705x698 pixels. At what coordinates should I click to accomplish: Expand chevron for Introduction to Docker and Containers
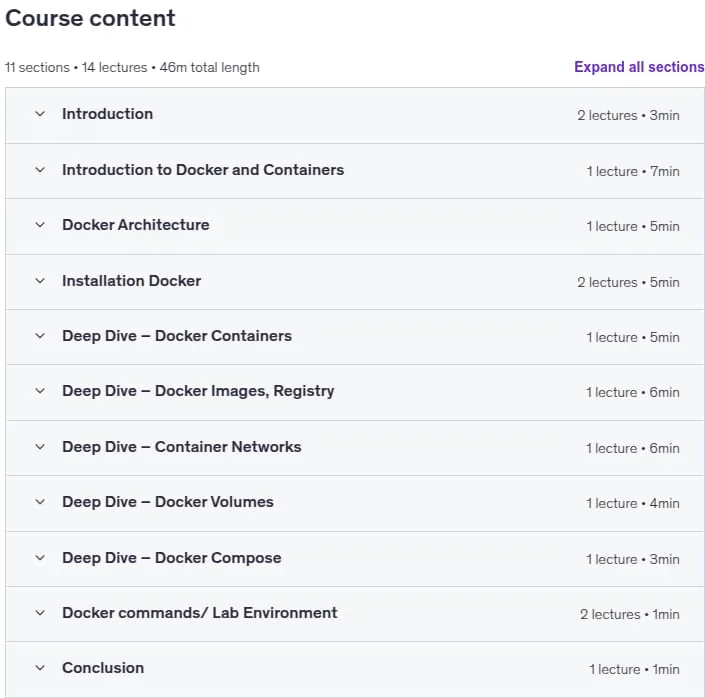tap(40, 170)
